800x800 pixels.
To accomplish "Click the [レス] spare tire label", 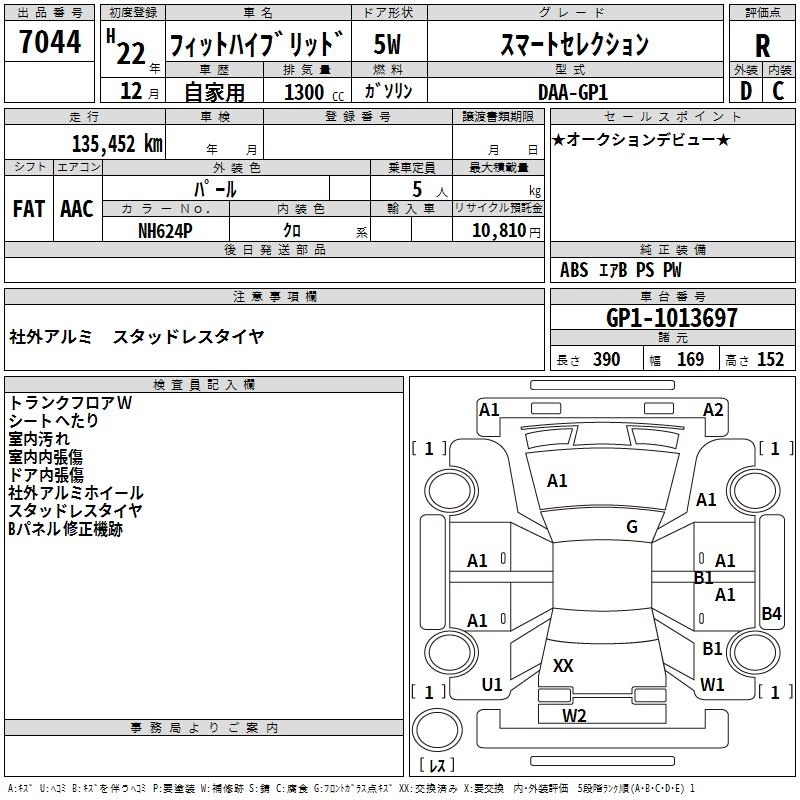I will tap(437, 765).
